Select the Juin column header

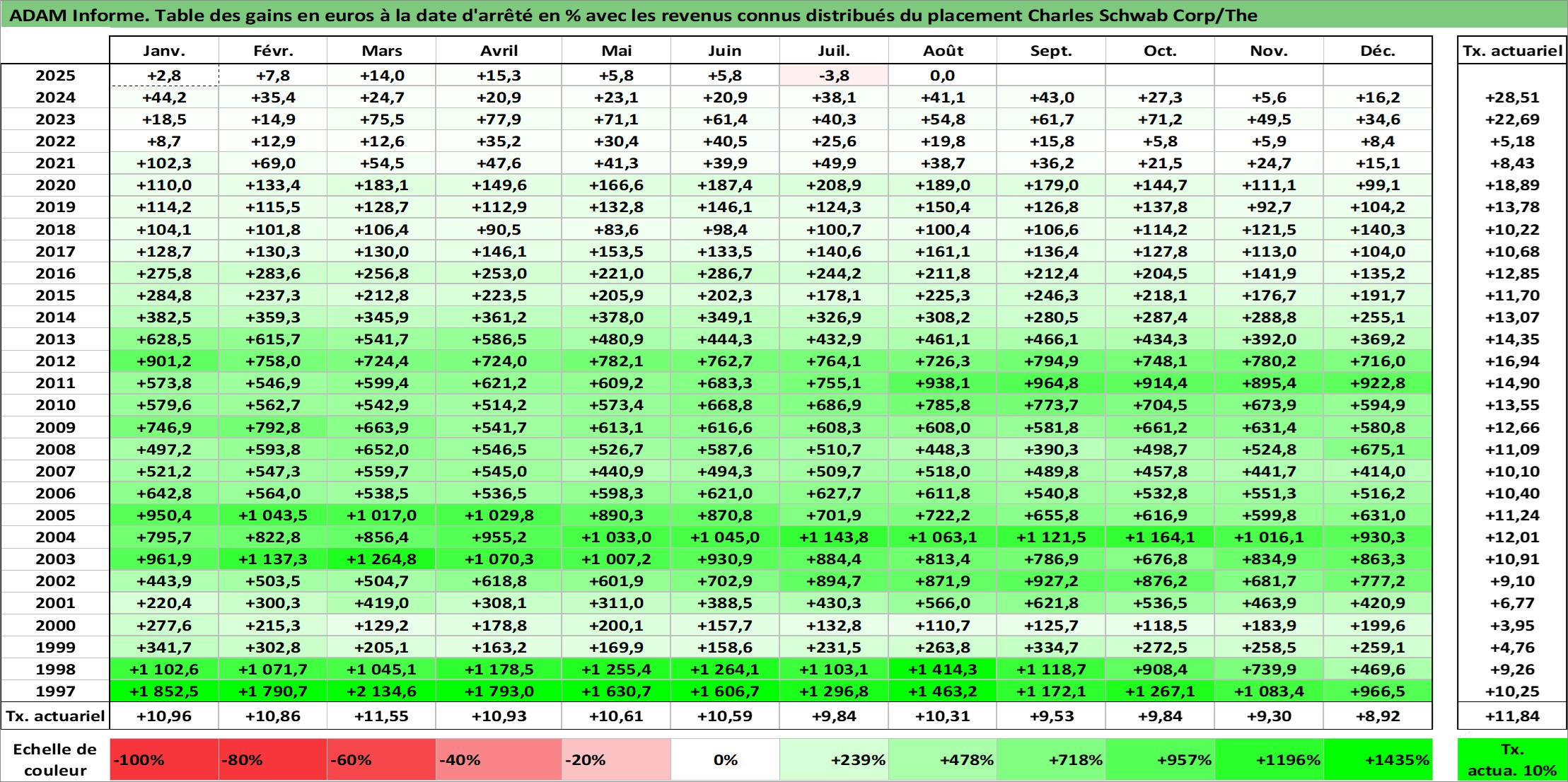point(725,50)
